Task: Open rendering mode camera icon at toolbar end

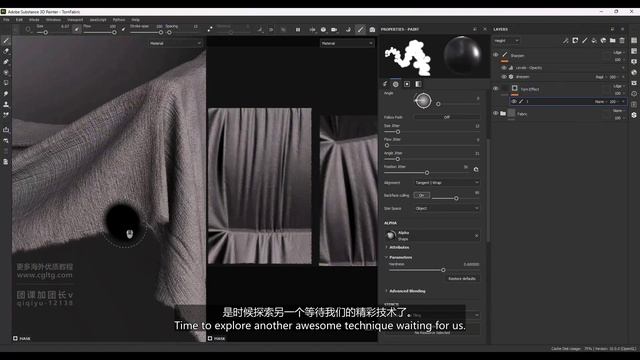Action: (x=372, y=29)
